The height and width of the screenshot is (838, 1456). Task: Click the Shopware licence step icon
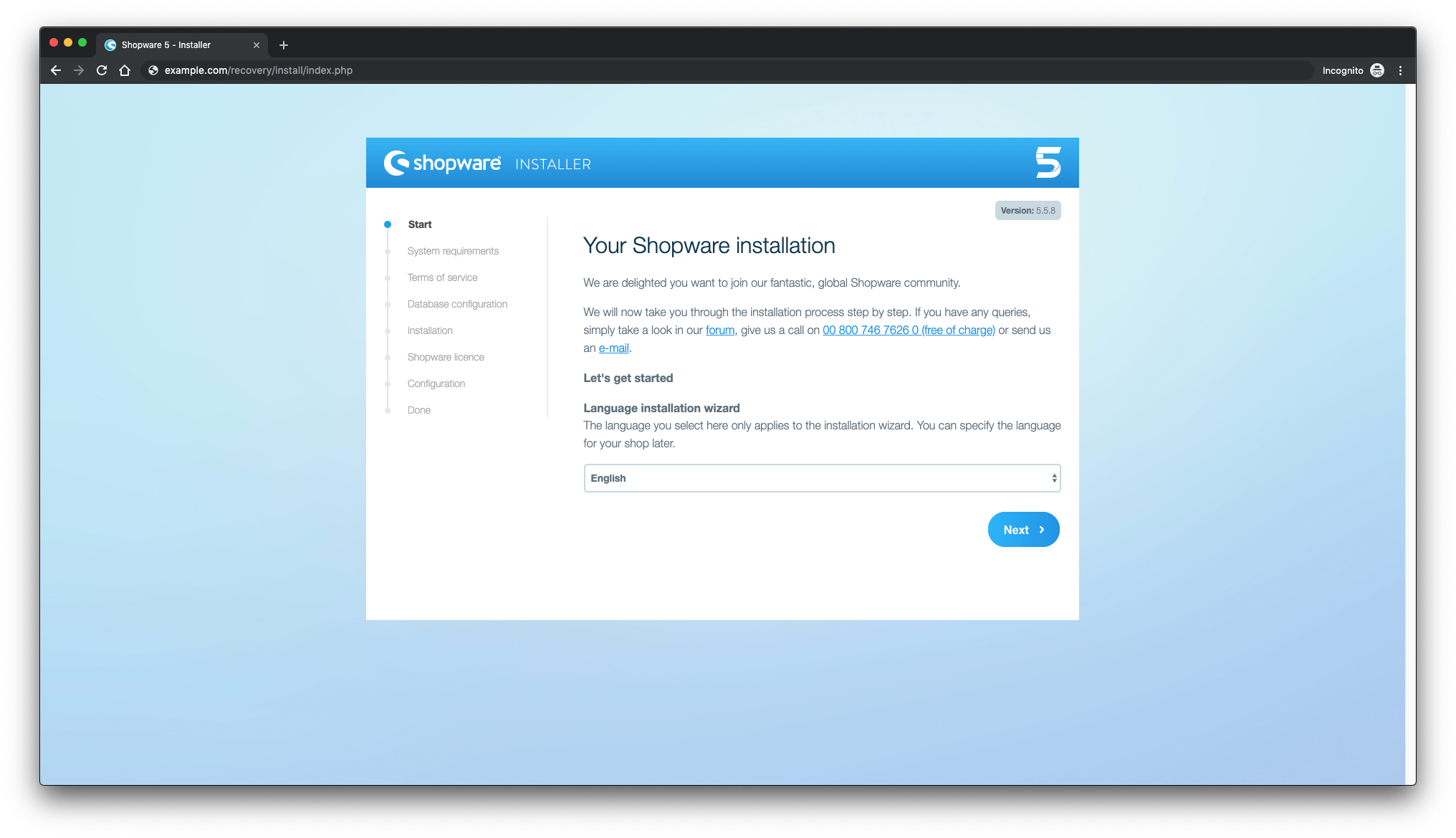coord(389,357)
